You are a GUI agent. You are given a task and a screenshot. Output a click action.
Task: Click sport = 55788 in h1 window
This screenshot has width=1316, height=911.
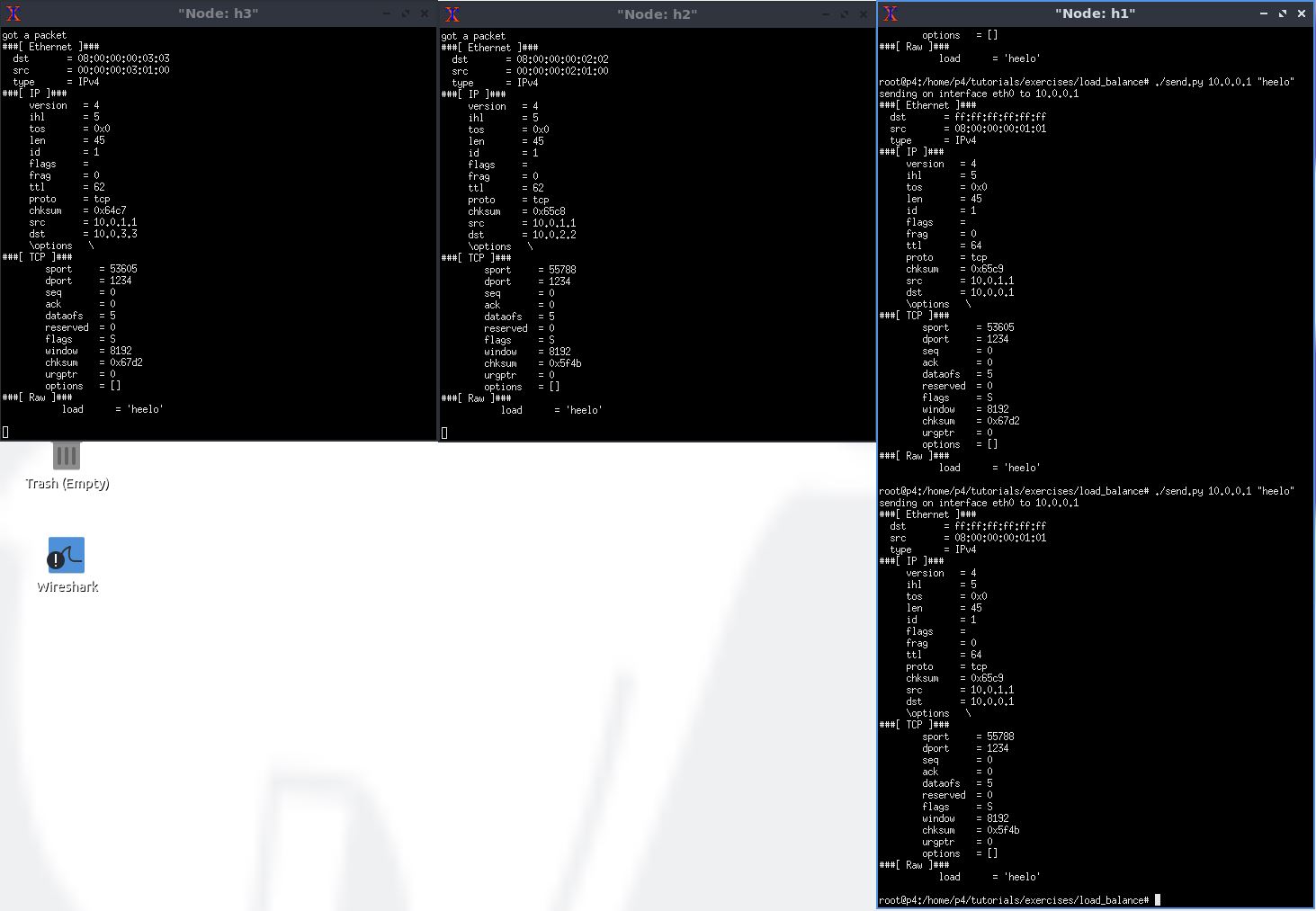pyautogui.click(x=968, y=737)
